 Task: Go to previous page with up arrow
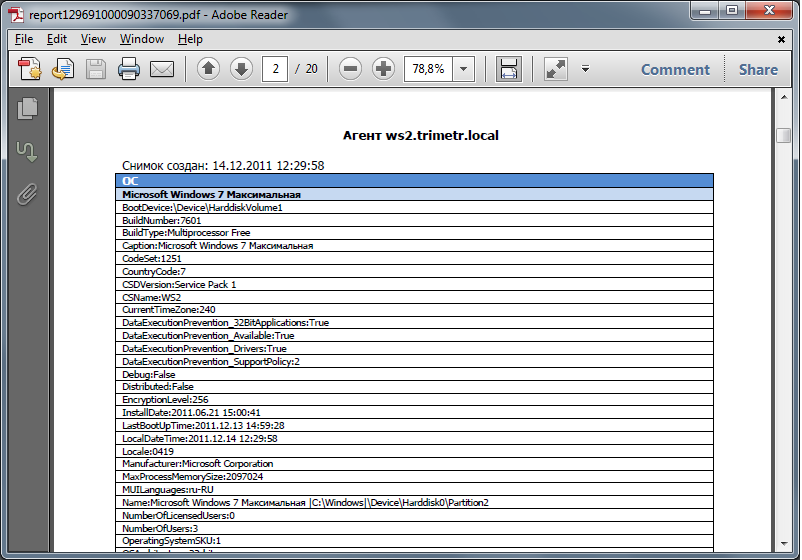(x=208, y=69)
